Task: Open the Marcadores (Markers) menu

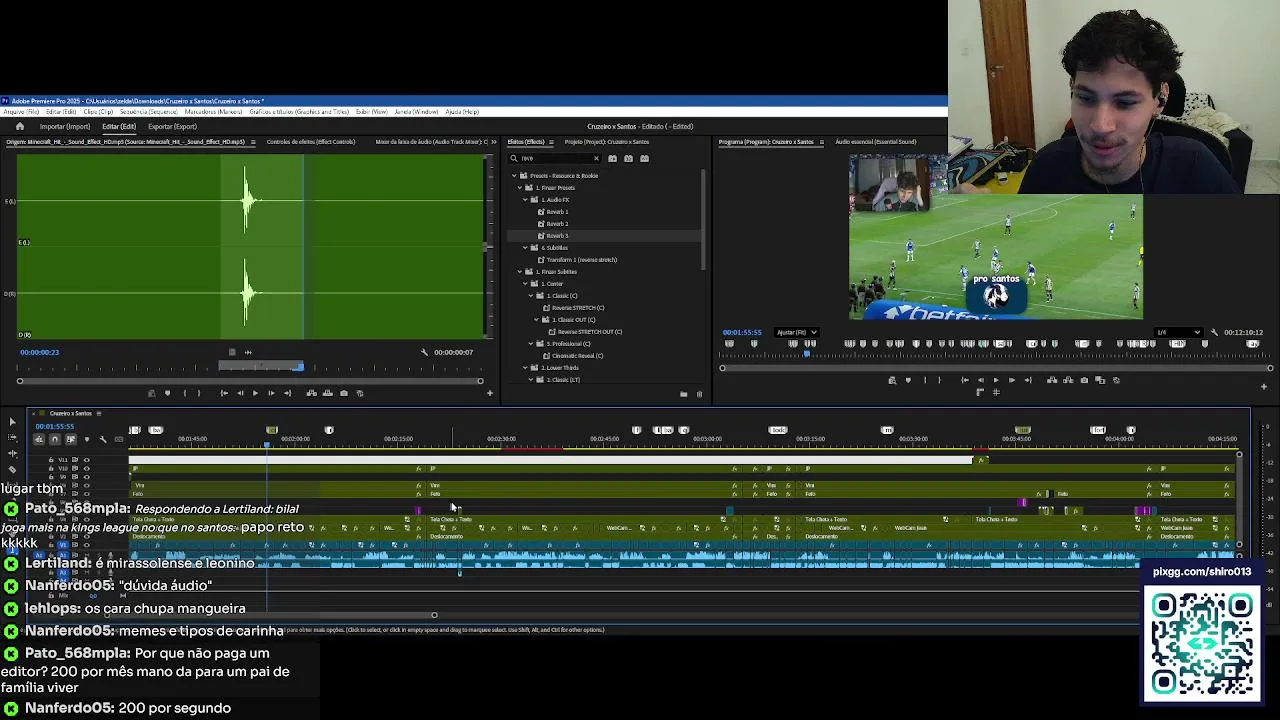Action: pyautogui.click(x=214, y=112)
